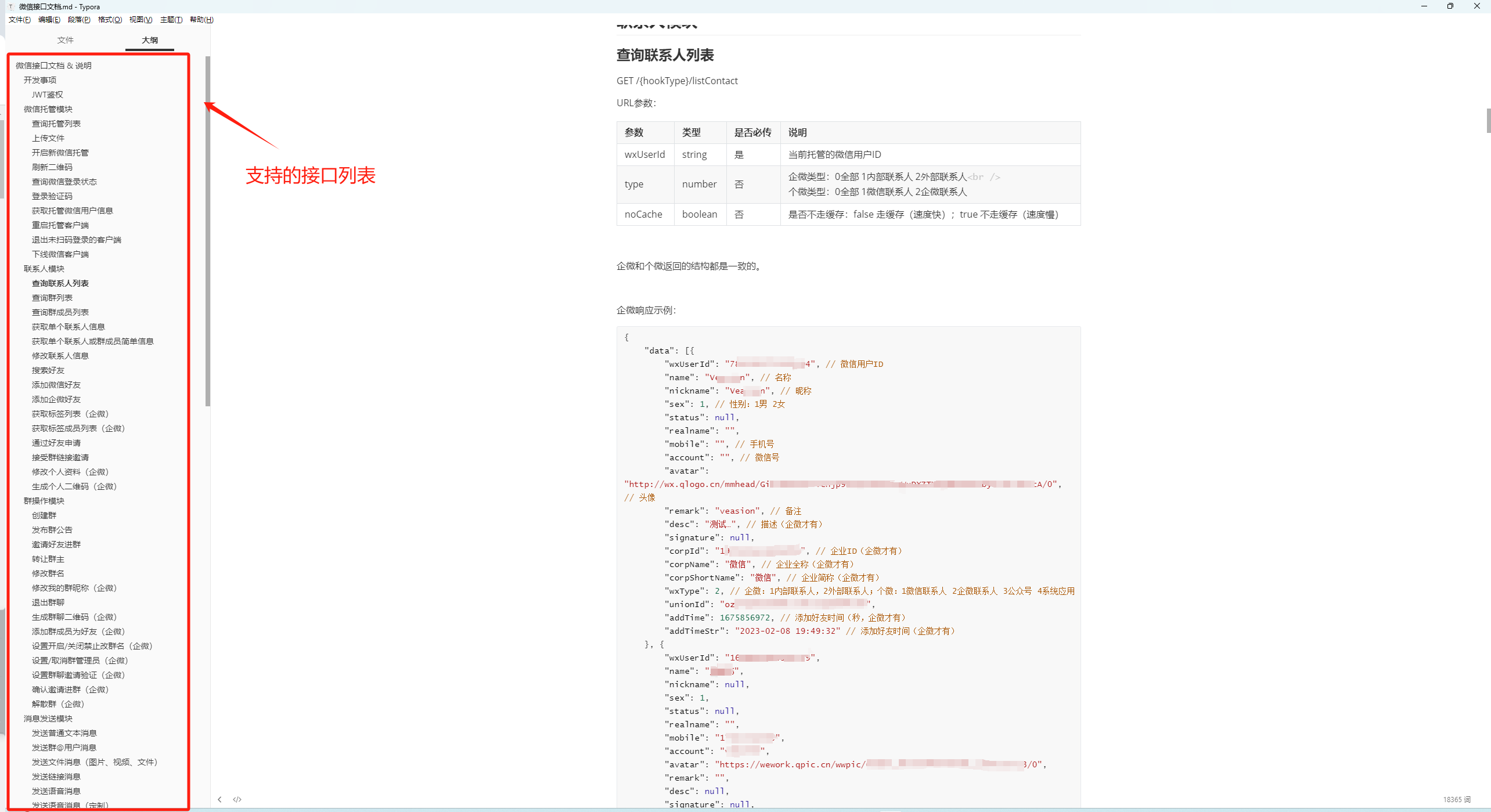Select 微信托管模块 heading in outline
Viewport: 1491px width, 812px height.
(x=48, y=109)
